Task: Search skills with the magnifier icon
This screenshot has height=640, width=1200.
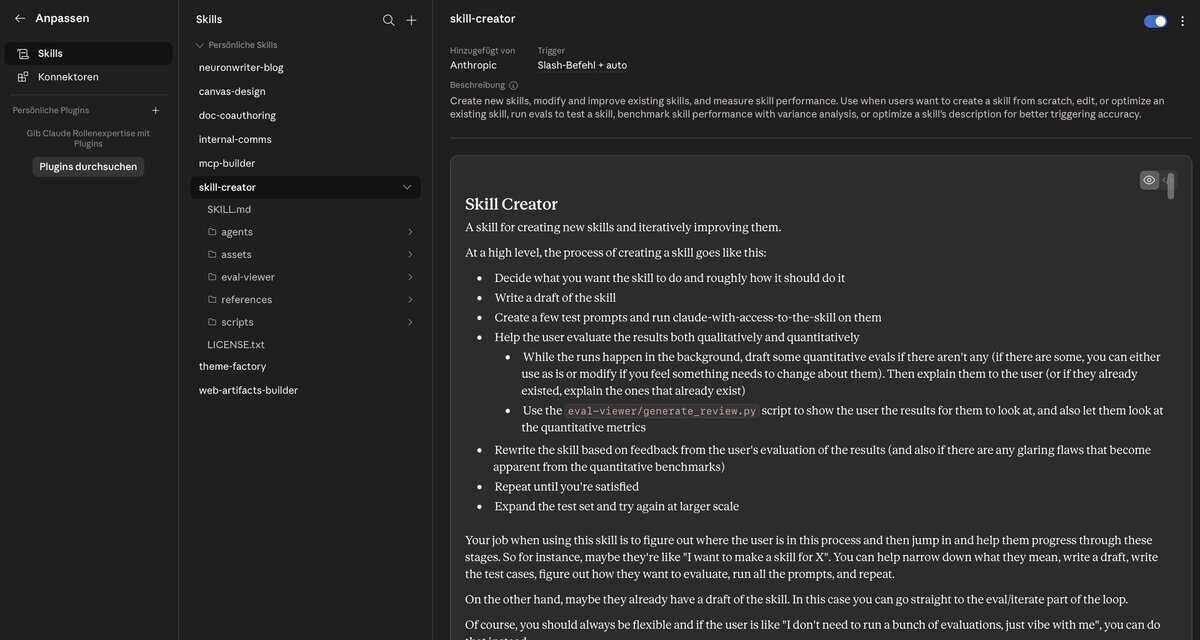Action: tap(389, 20)
